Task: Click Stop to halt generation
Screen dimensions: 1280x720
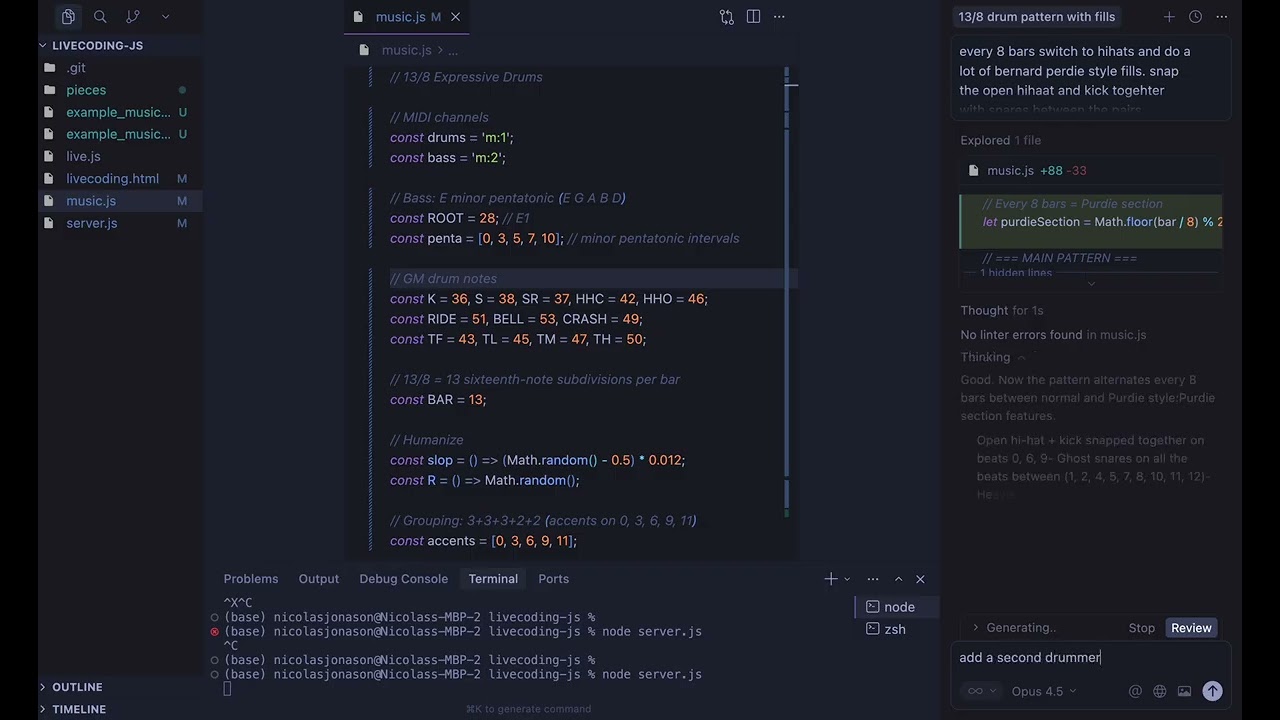Action: [x=1141, y=627]
